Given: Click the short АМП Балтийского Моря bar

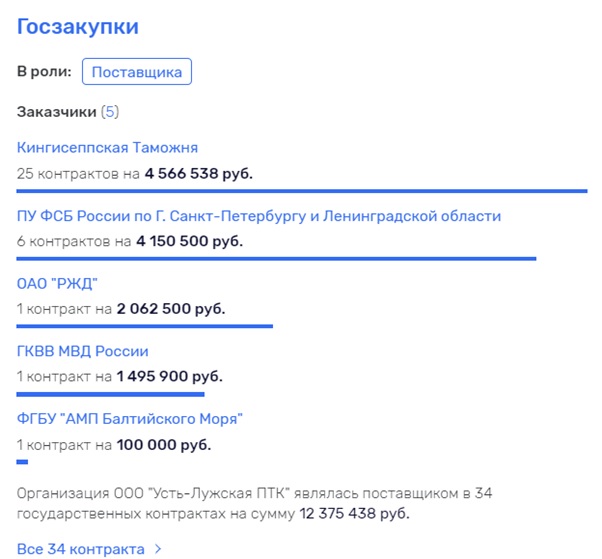Looking at the screenshot, I should 22,462.
